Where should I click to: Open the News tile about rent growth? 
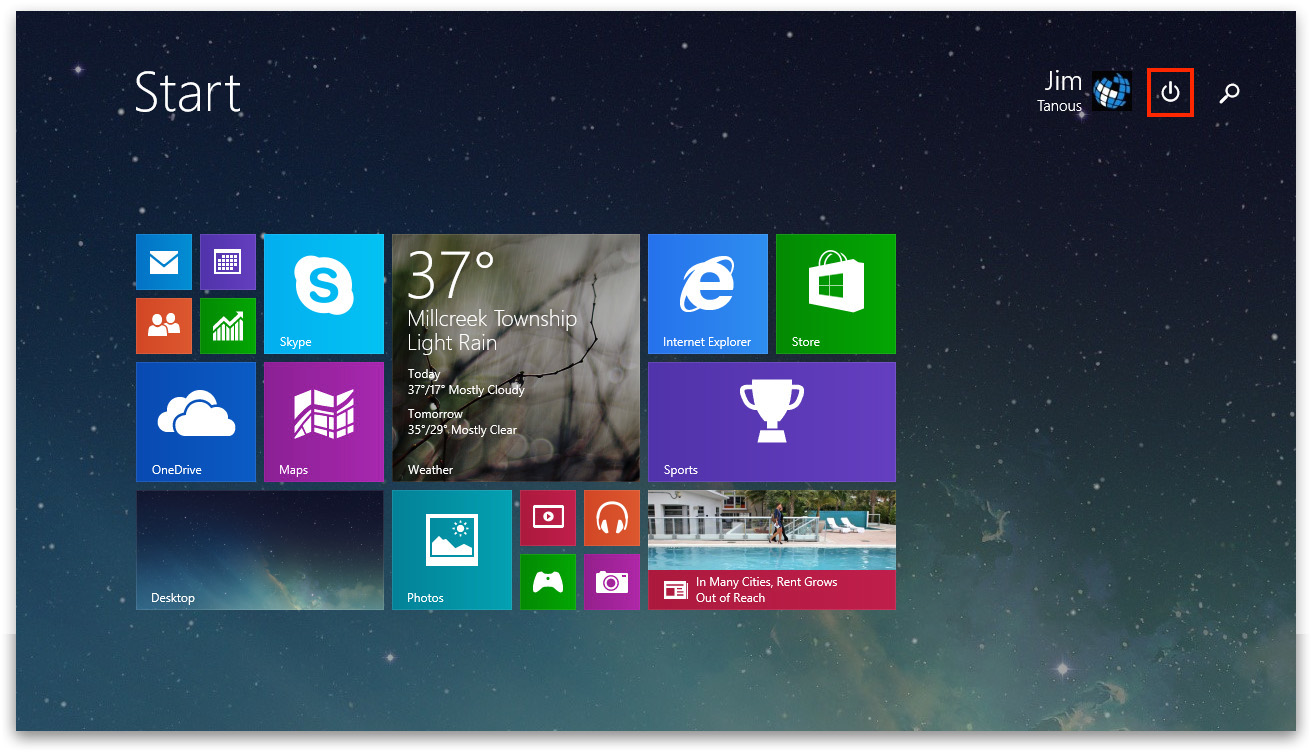pyautogui.click(x=772, y=550)
